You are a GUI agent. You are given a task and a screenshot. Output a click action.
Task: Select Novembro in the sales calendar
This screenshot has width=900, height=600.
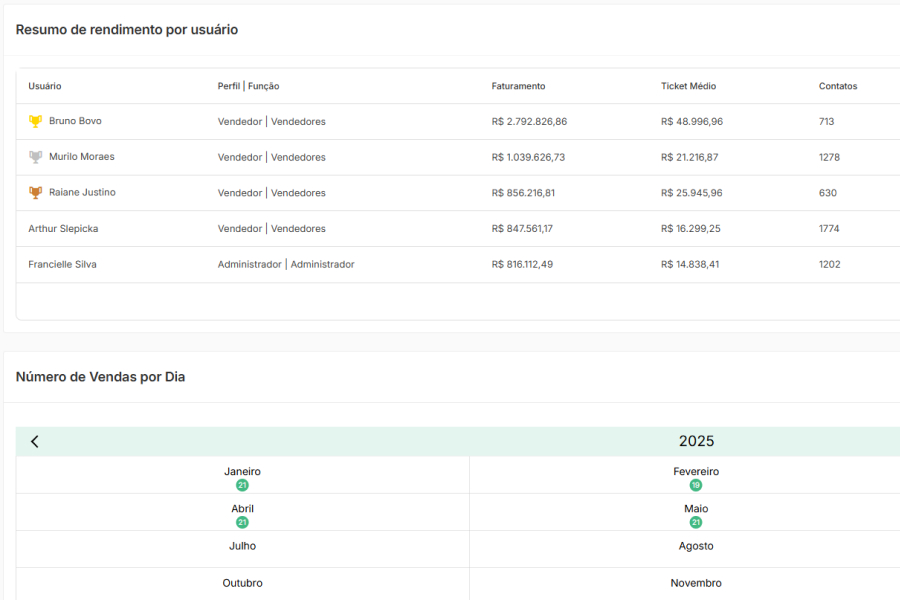coord(696,583)
